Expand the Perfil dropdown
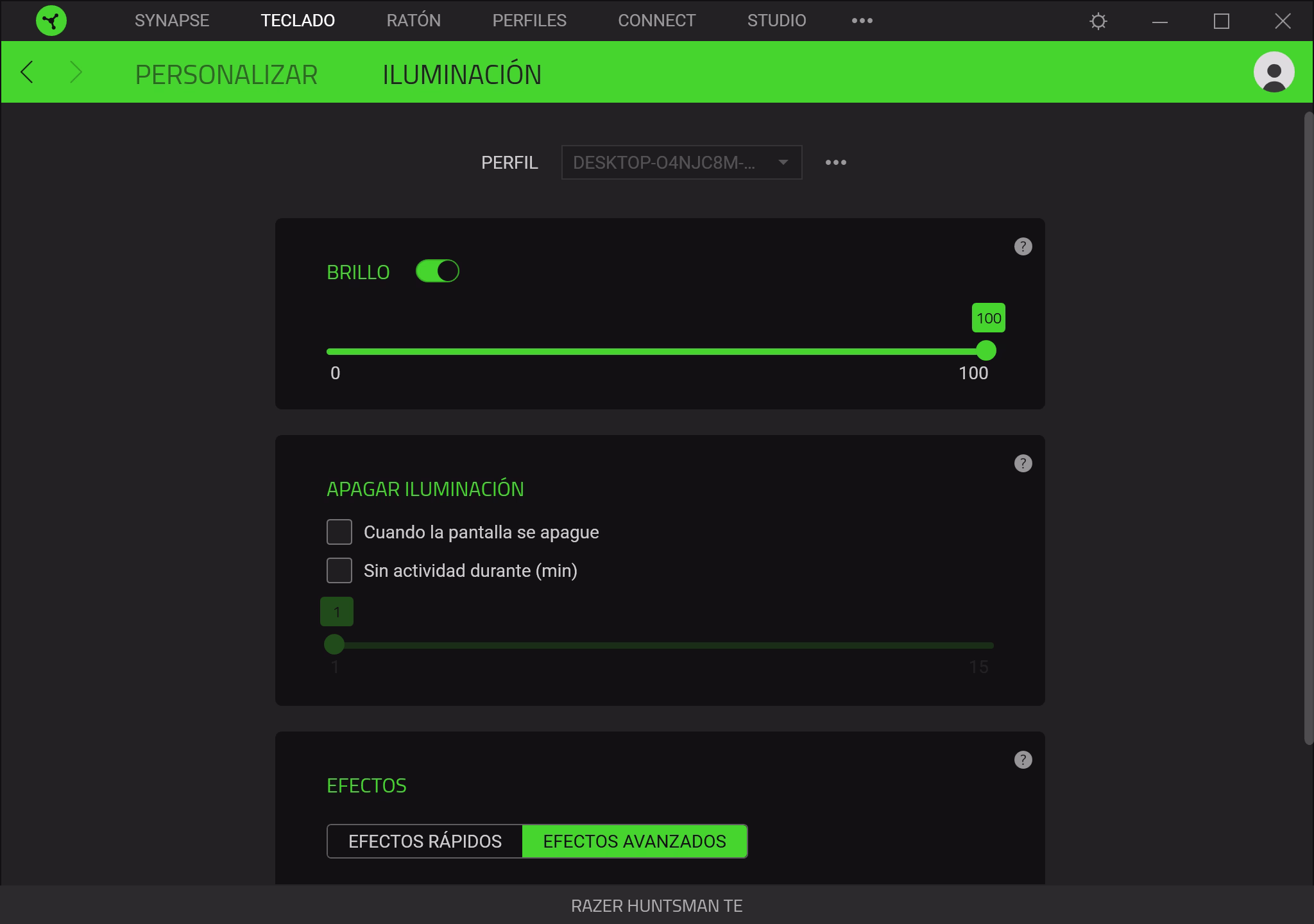Image resolution: width=1314 pixels, height=924 pixels. click(681, 162)
